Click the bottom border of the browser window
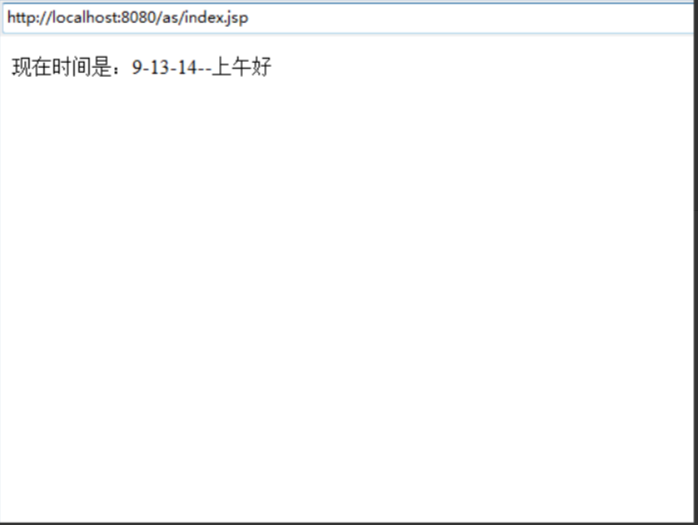Screen dimensions: 698x525 347,523
